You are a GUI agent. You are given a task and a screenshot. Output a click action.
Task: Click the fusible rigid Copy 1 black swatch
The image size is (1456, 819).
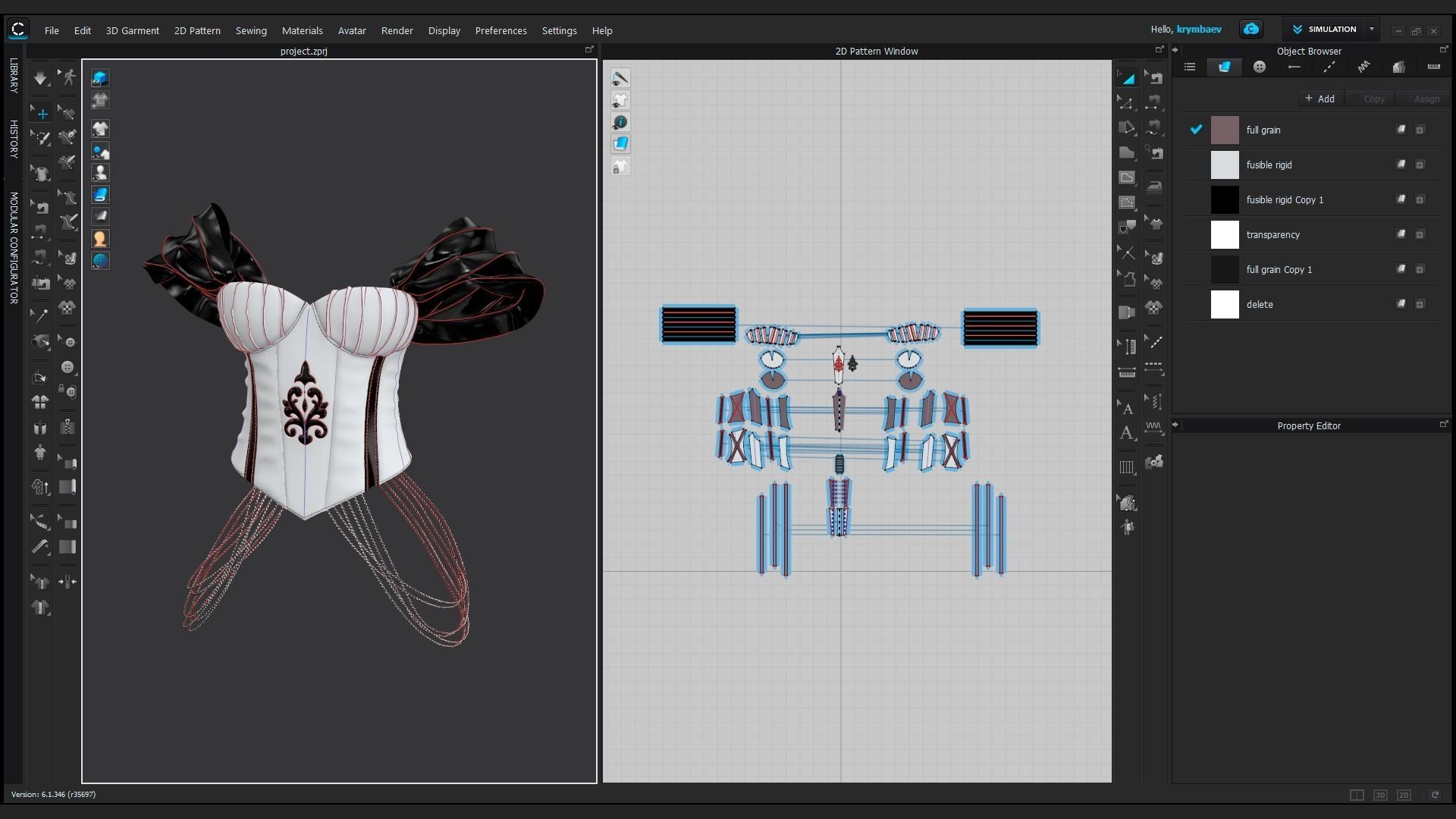[x=1225, y=199]
